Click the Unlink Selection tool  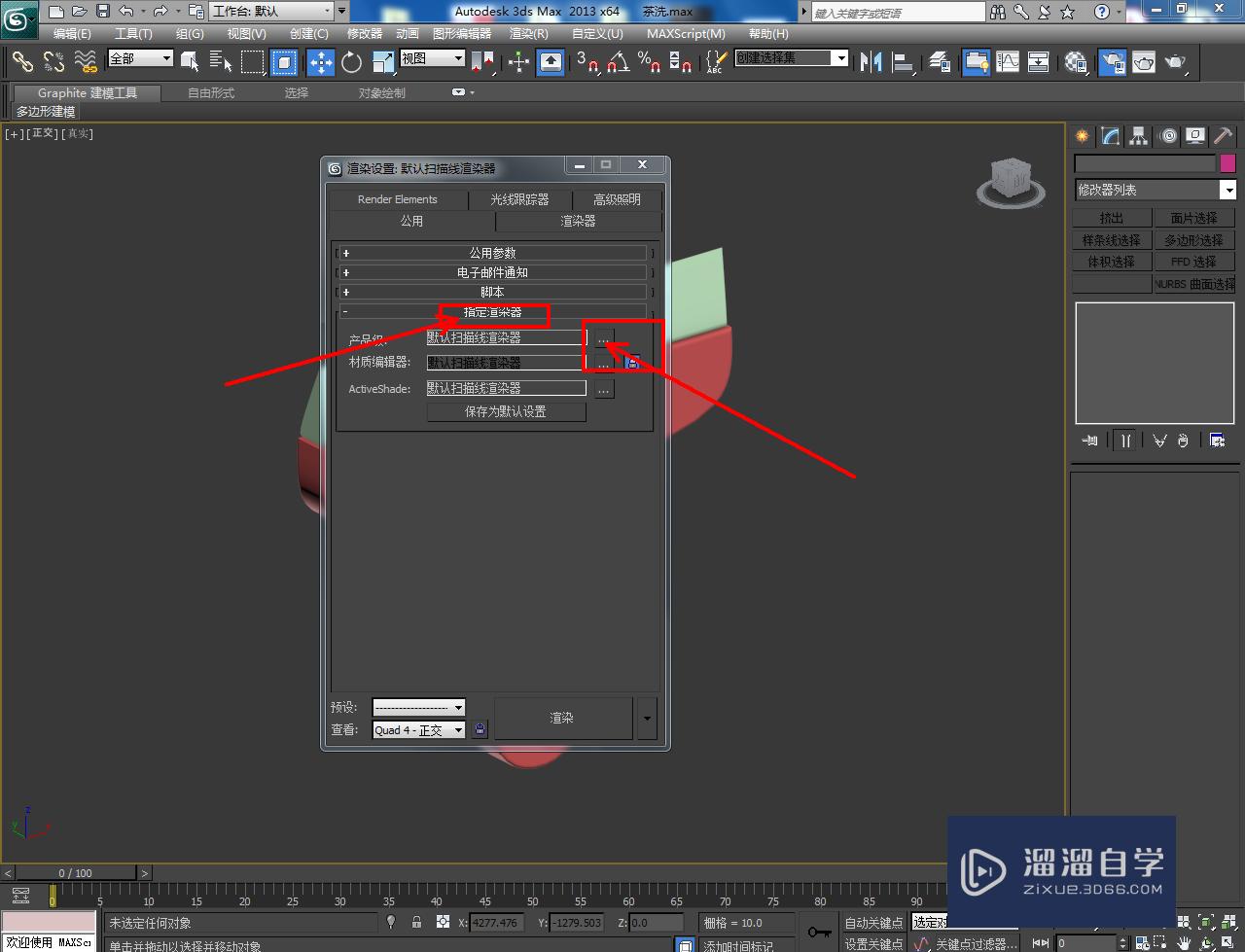pos(53,62)
